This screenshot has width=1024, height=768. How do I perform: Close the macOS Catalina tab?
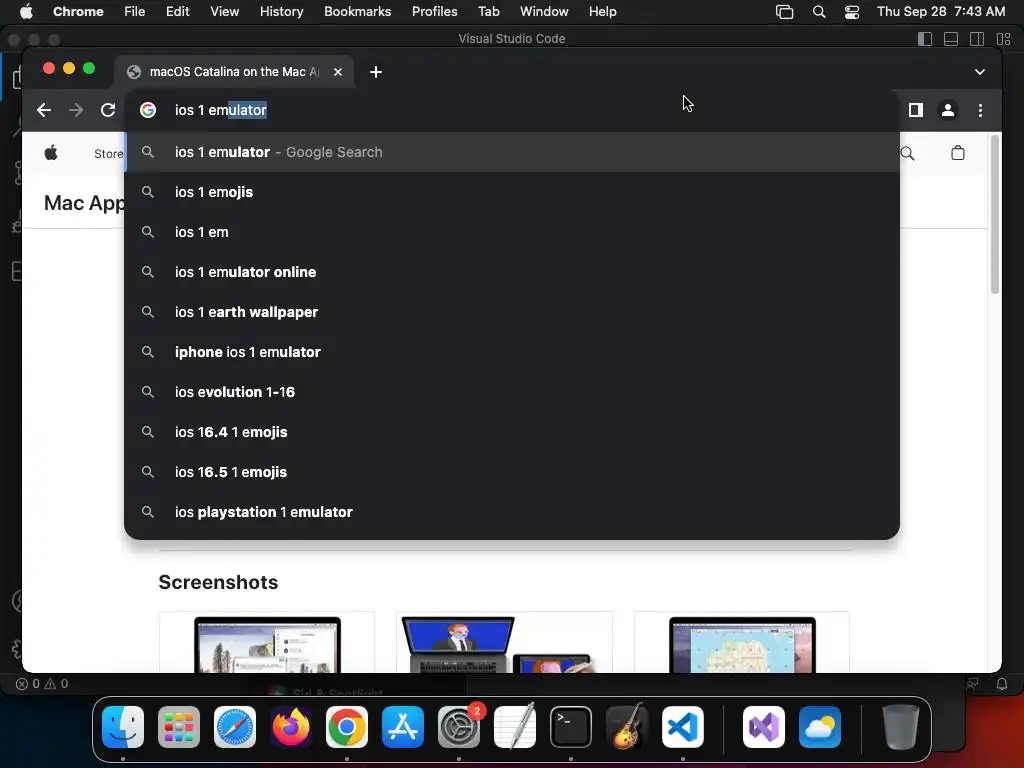338,72
